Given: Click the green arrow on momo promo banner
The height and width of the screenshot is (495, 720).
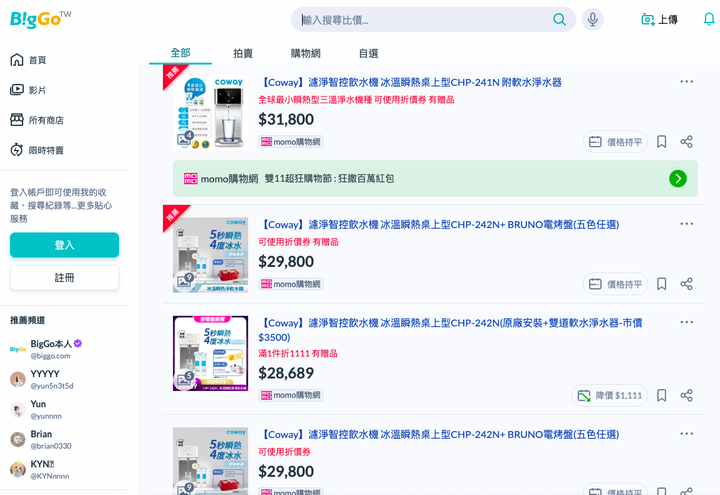Looking at the screenshot, I should 678,179.
